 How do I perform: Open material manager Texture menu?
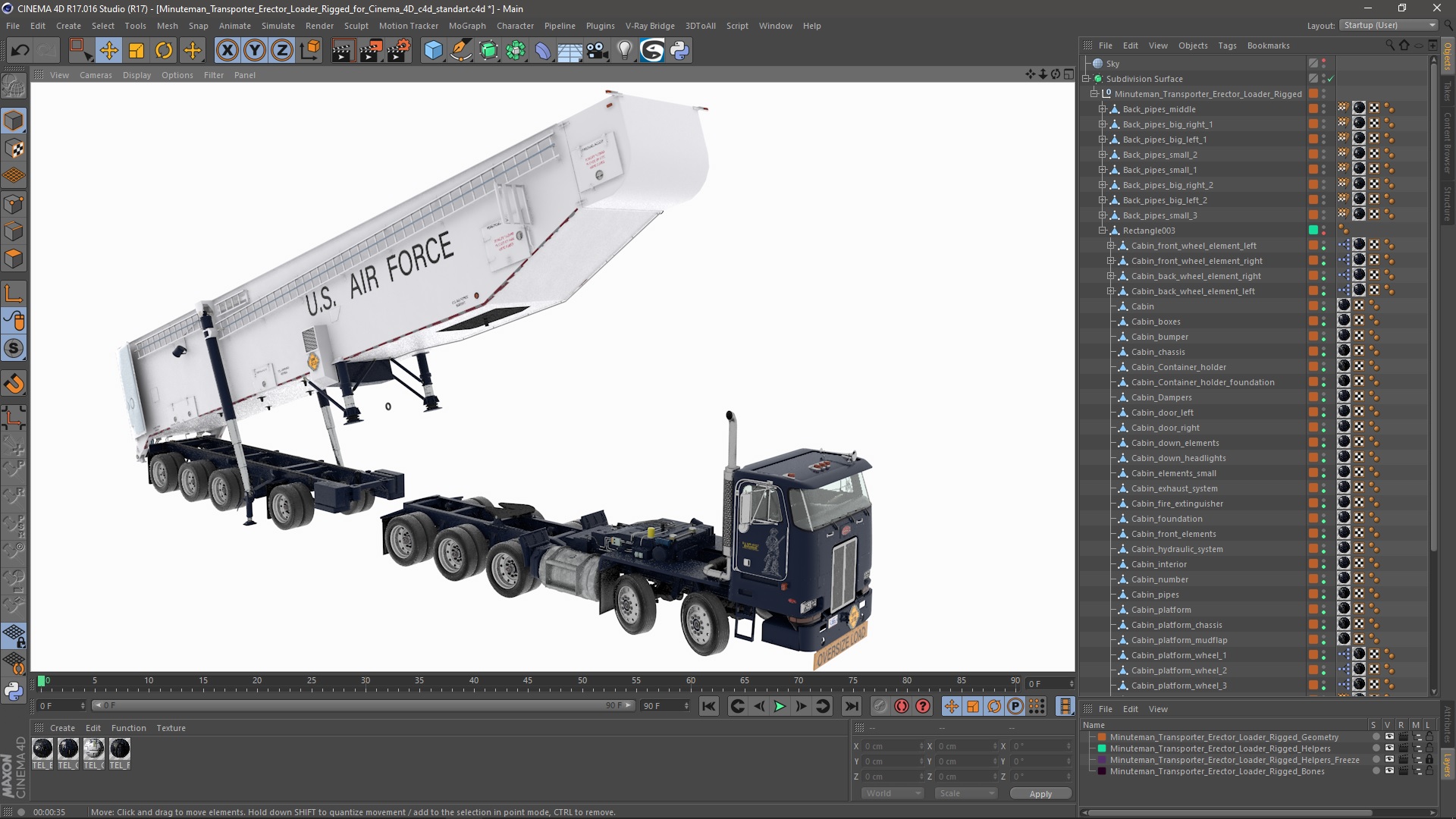[x=171, y=728]
